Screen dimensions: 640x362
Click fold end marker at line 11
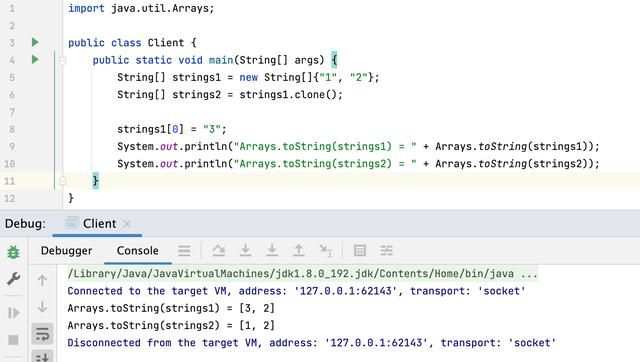[62, 181]
